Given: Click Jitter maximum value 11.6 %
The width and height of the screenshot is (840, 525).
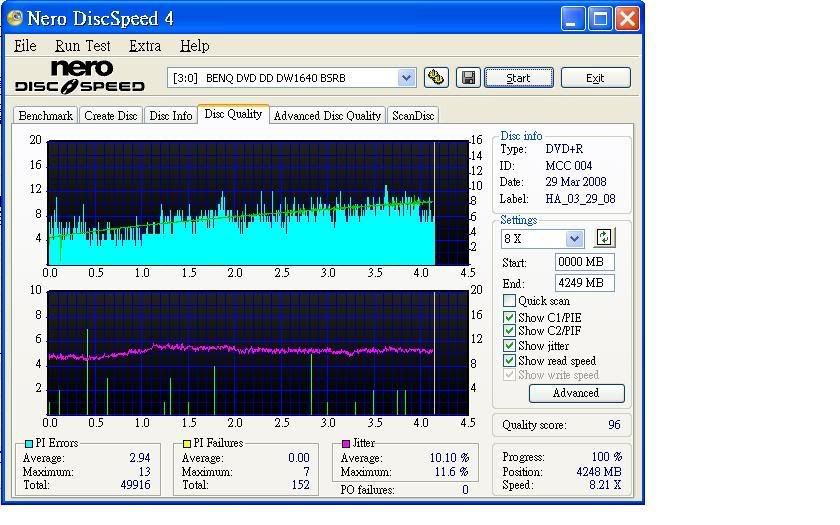Looking at the screenshot, I should coord(452,471).
